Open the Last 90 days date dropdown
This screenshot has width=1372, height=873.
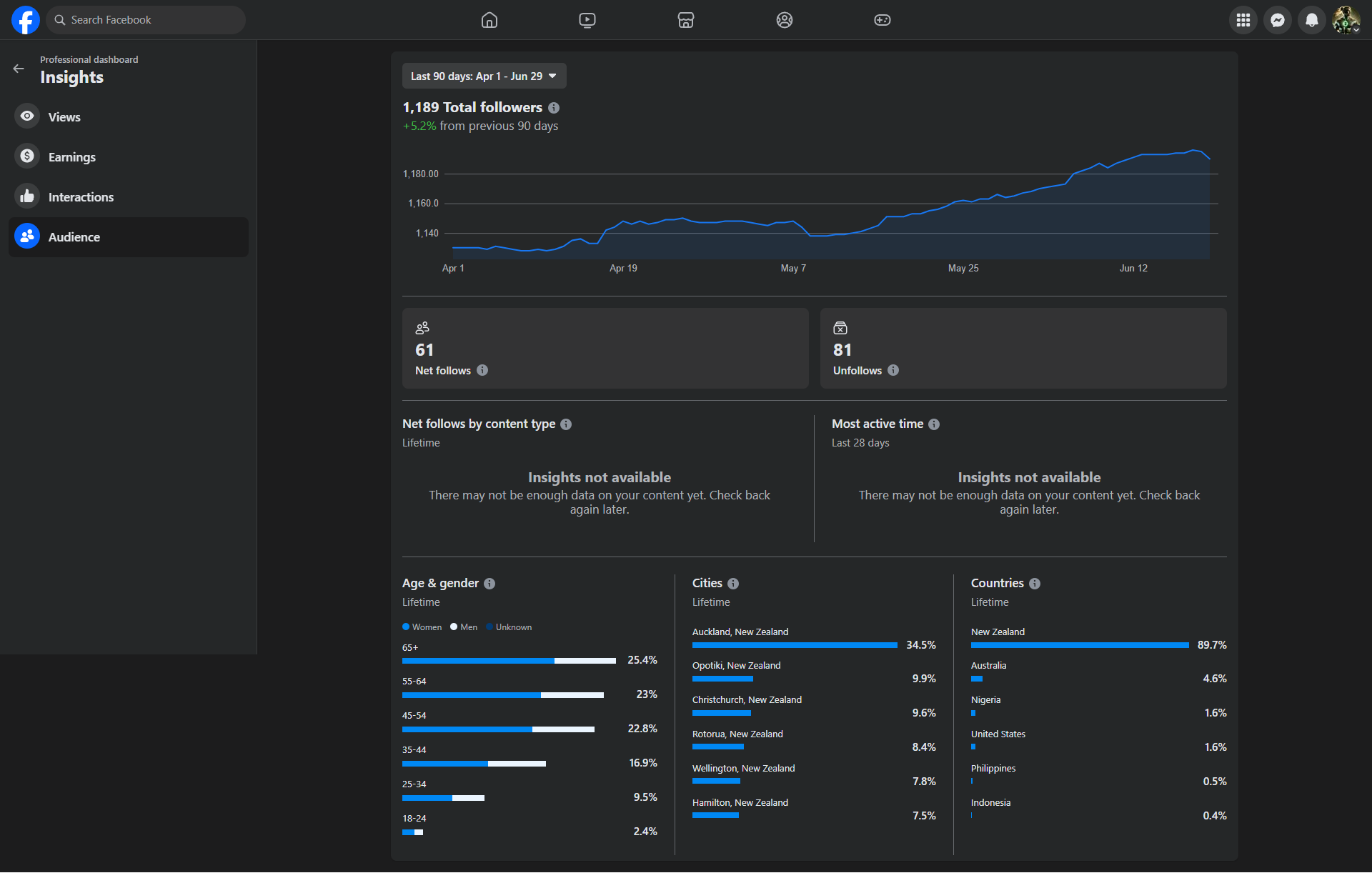click(484, 76)
